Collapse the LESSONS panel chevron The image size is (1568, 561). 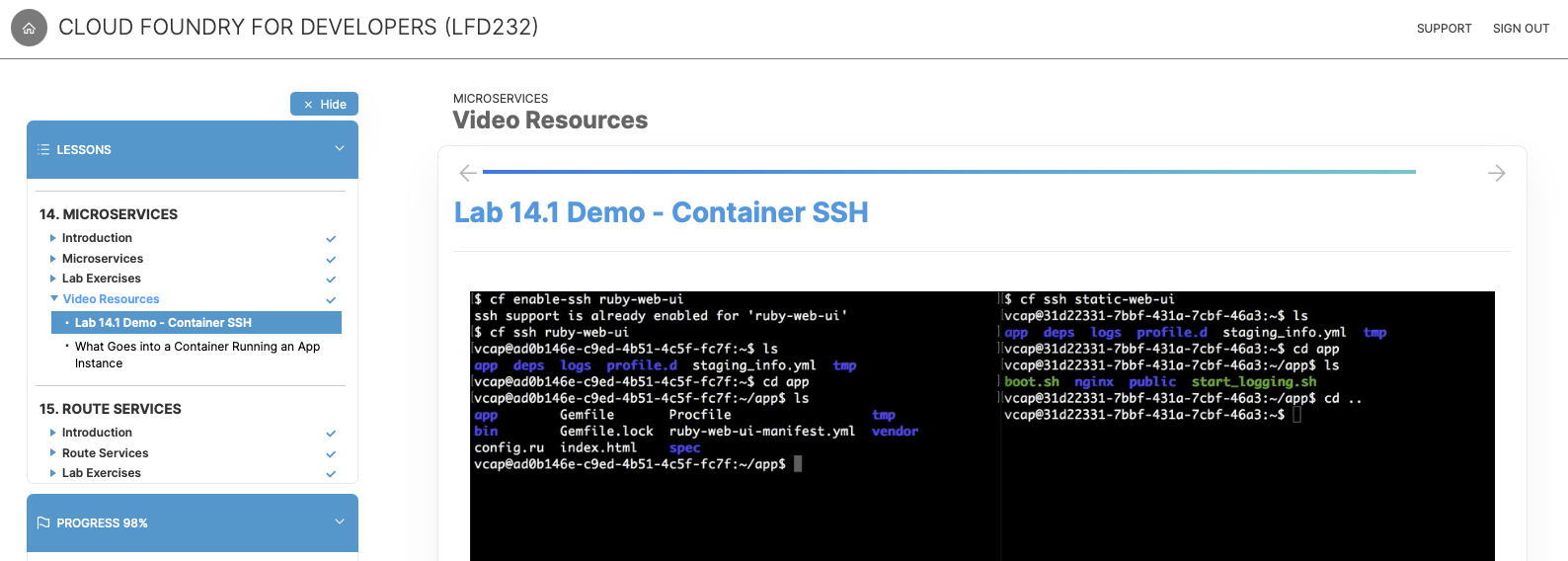(340, 149)
